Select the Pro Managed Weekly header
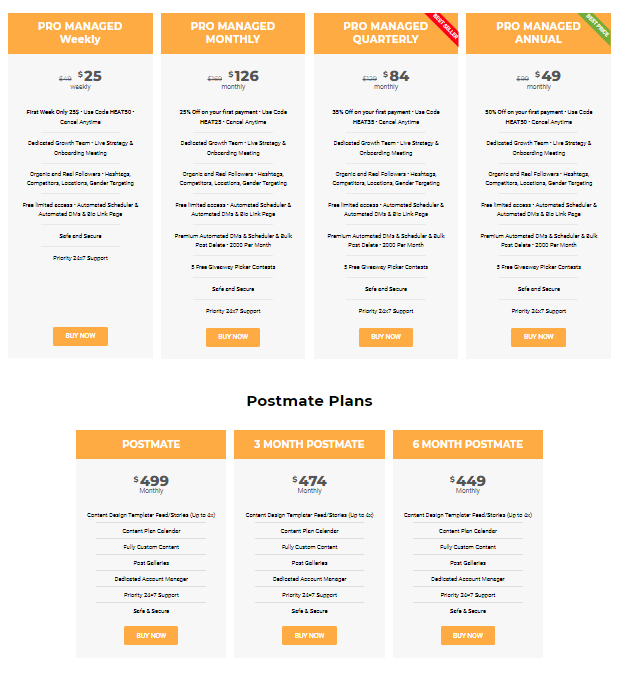Screen dimensions: 621x675 click(80, 33)
